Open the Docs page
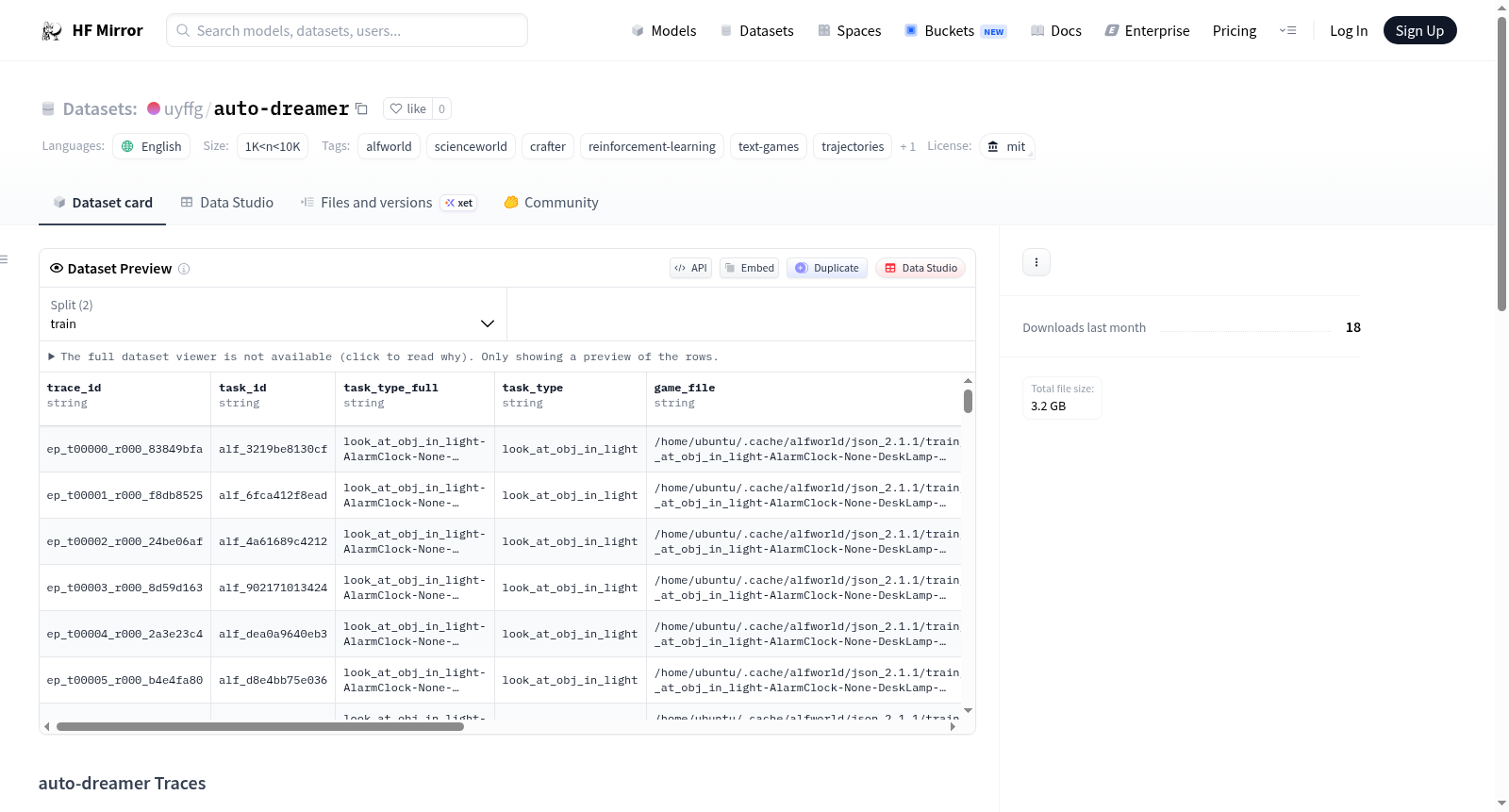This screenshot has height=812, width=1509. point(1056,30)
